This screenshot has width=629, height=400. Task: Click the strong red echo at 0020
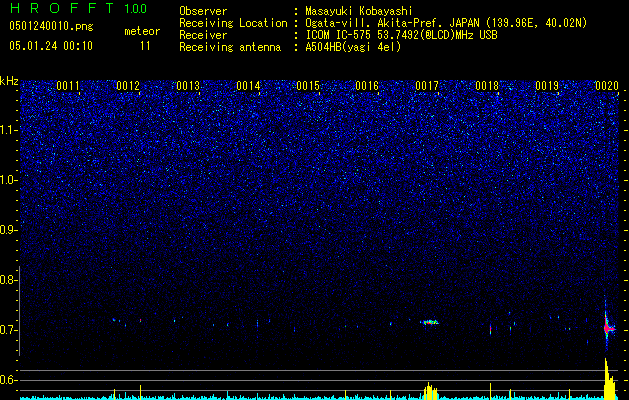click(x=607, y=328)
